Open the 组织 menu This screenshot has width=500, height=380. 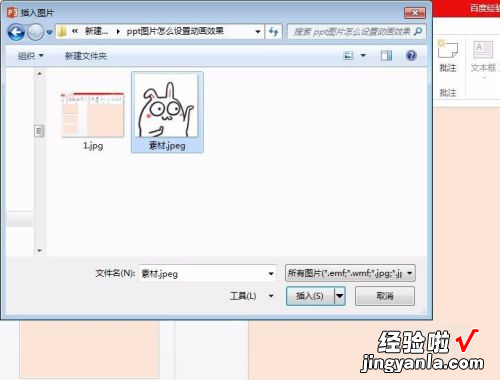pyautogui.click(x=31, y=56)
